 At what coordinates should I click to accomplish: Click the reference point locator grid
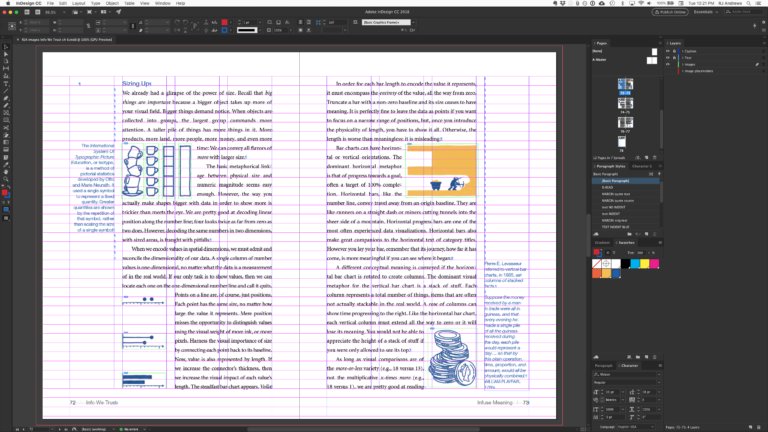tap(12, 26)
